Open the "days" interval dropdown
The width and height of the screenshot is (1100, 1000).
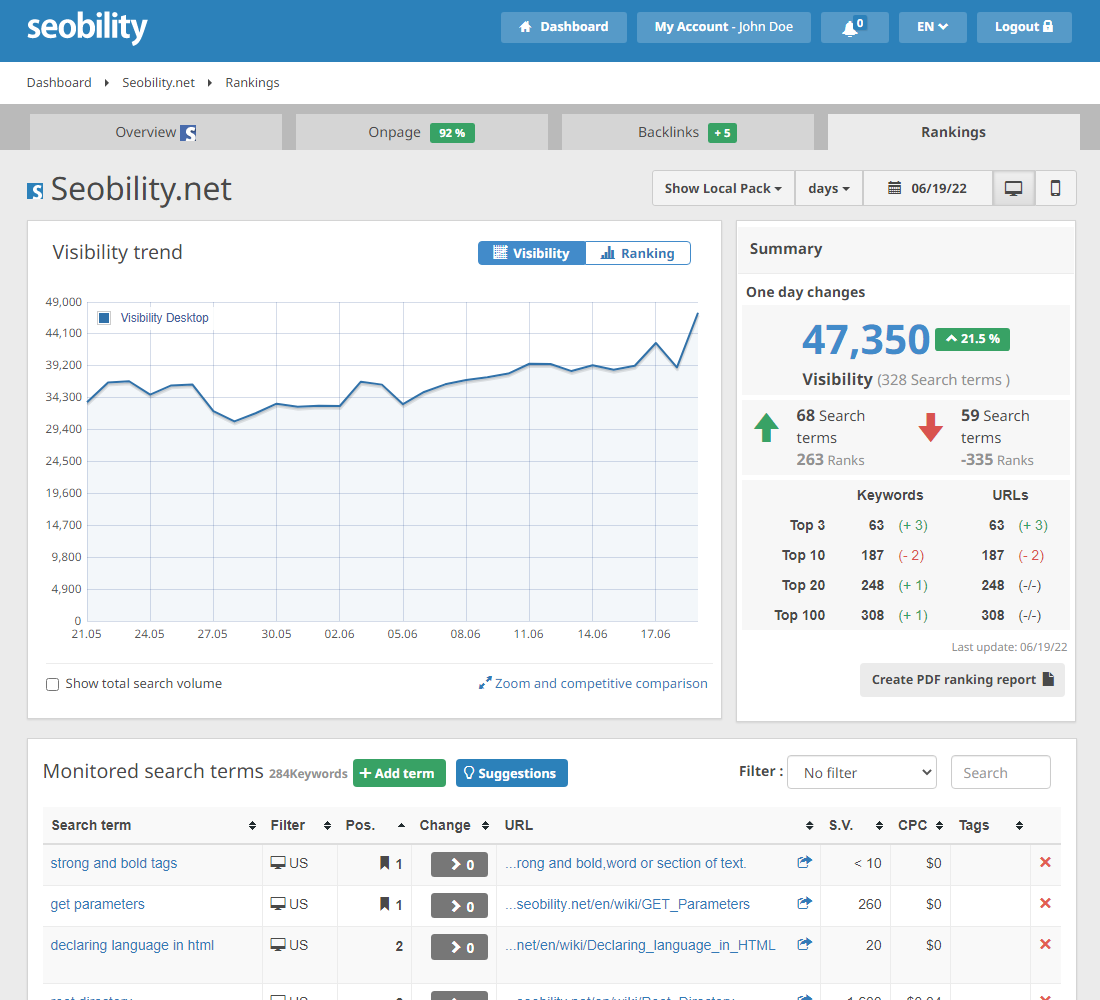[828, 188]
